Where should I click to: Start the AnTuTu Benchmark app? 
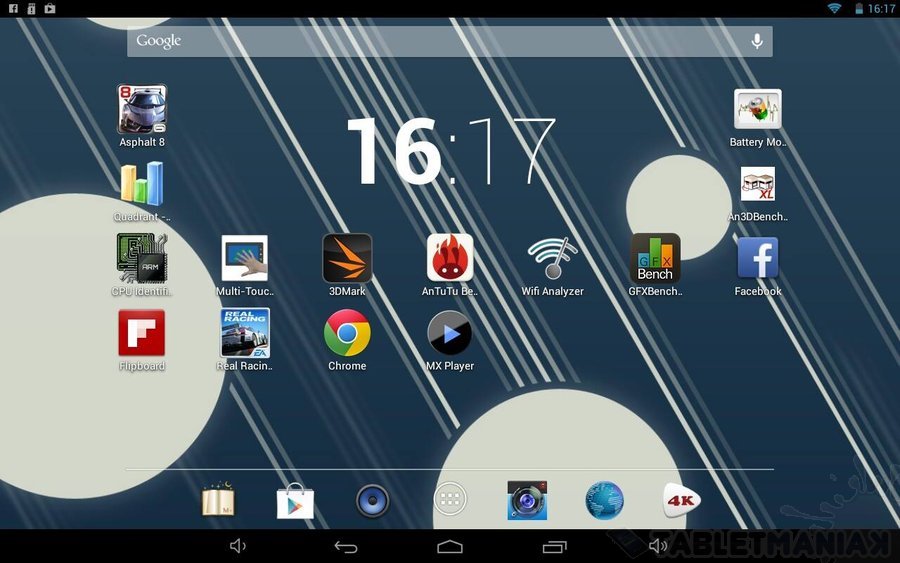[450, 258]
